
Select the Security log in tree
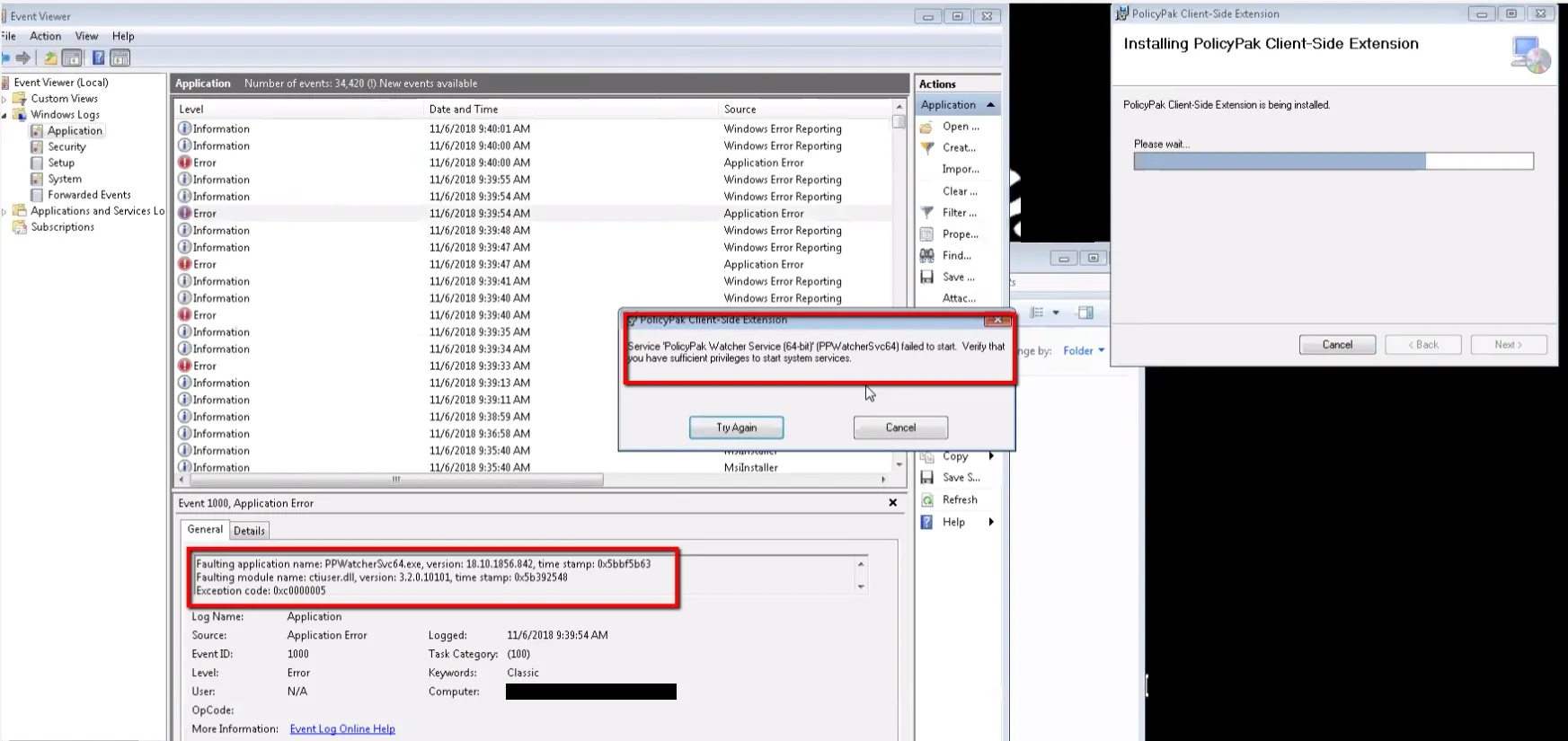[66, 147]
